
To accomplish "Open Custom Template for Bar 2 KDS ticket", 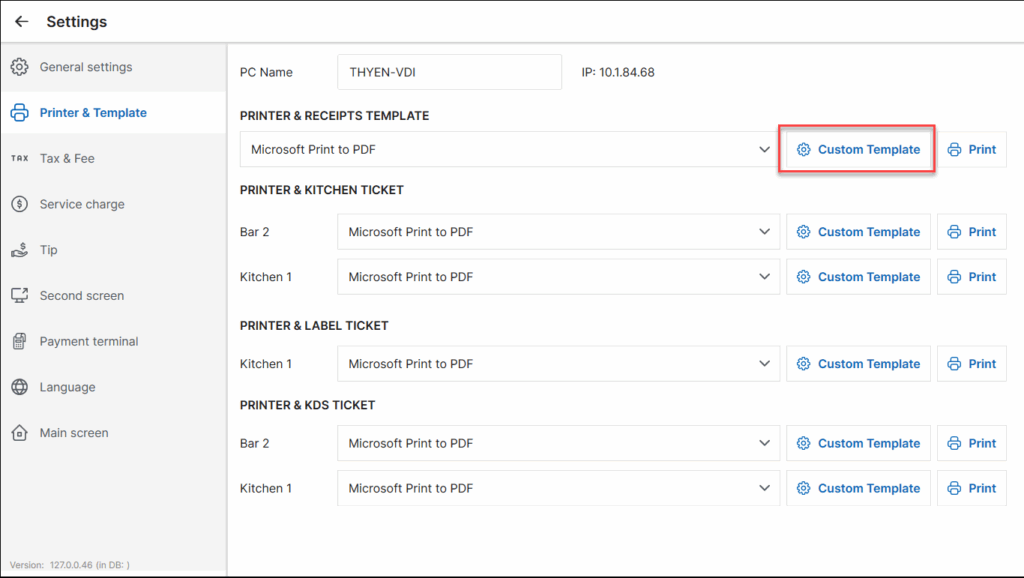I will coord(858,443).
